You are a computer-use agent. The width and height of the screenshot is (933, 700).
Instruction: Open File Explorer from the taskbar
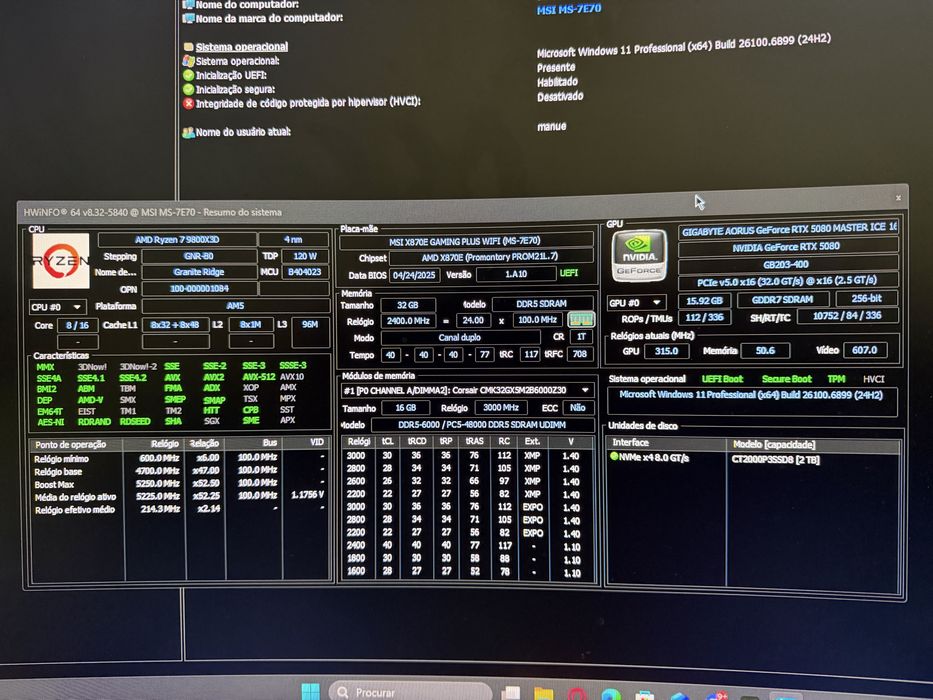pos(543,694)
